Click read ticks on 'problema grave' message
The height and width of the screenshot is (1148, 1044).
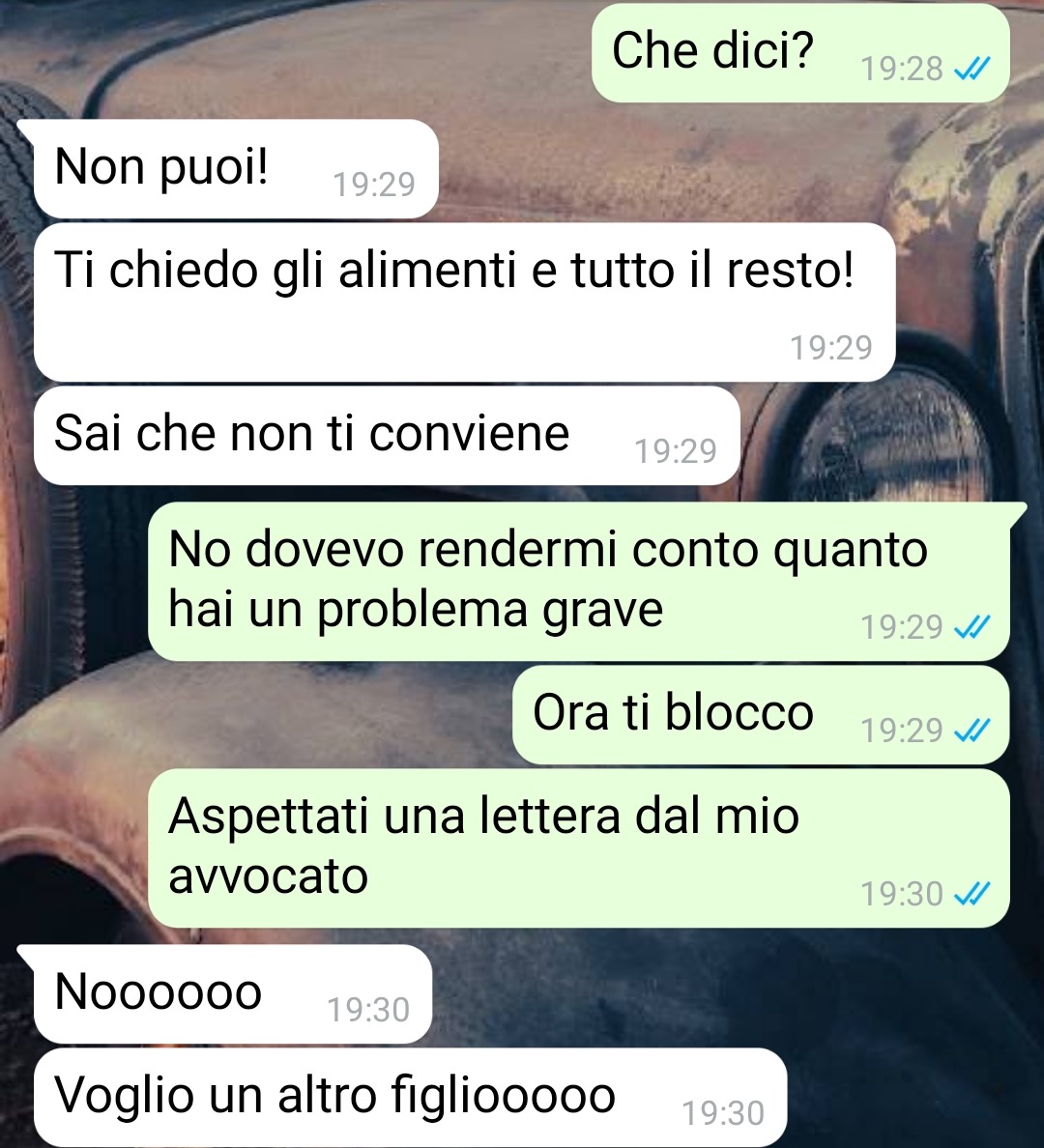[x=972, y=627]
